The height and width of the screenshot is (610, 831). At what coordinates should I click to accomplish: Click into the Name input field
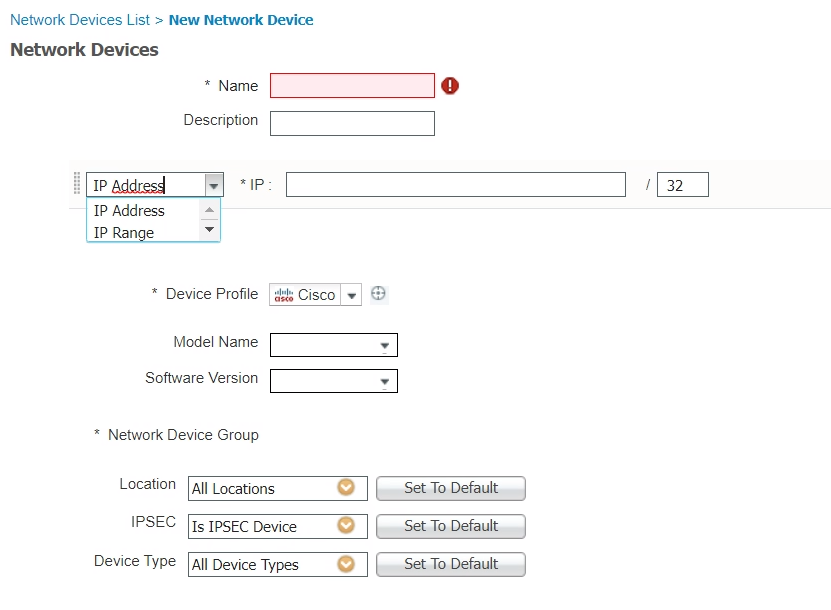click(x=352, y=86)
